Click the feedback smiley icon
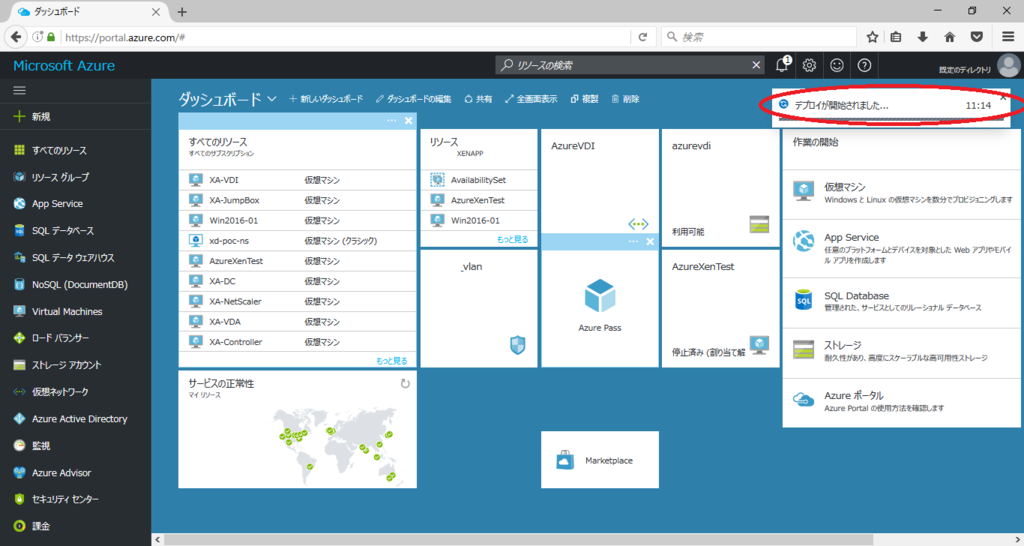The height and width of the screenshot is (546, 1024). click(x=837, y=65)
